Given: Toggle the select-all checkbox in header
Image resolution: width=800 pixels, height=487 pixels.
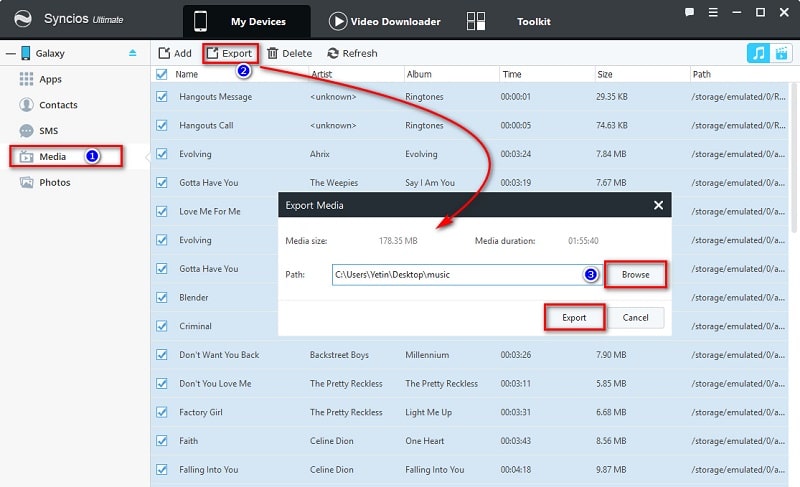Looking at the screenshot, I should tap(162, 74).
